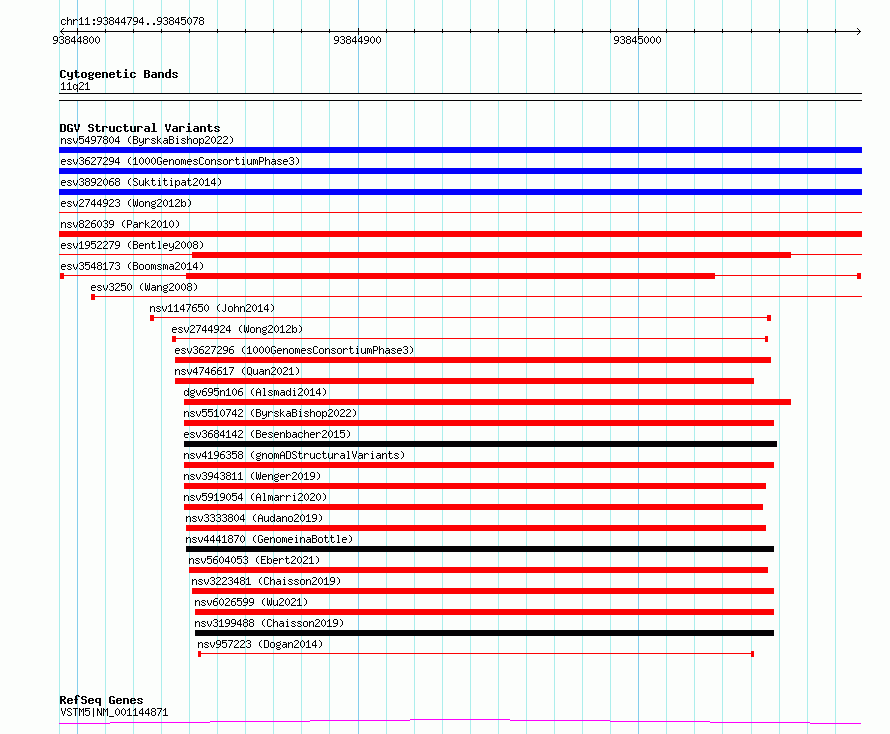Click the nsv5497804 (ByrskaBishop2022) variant label
The height and width of the screenshot is (734, 890).
click(x=147, y=140)
